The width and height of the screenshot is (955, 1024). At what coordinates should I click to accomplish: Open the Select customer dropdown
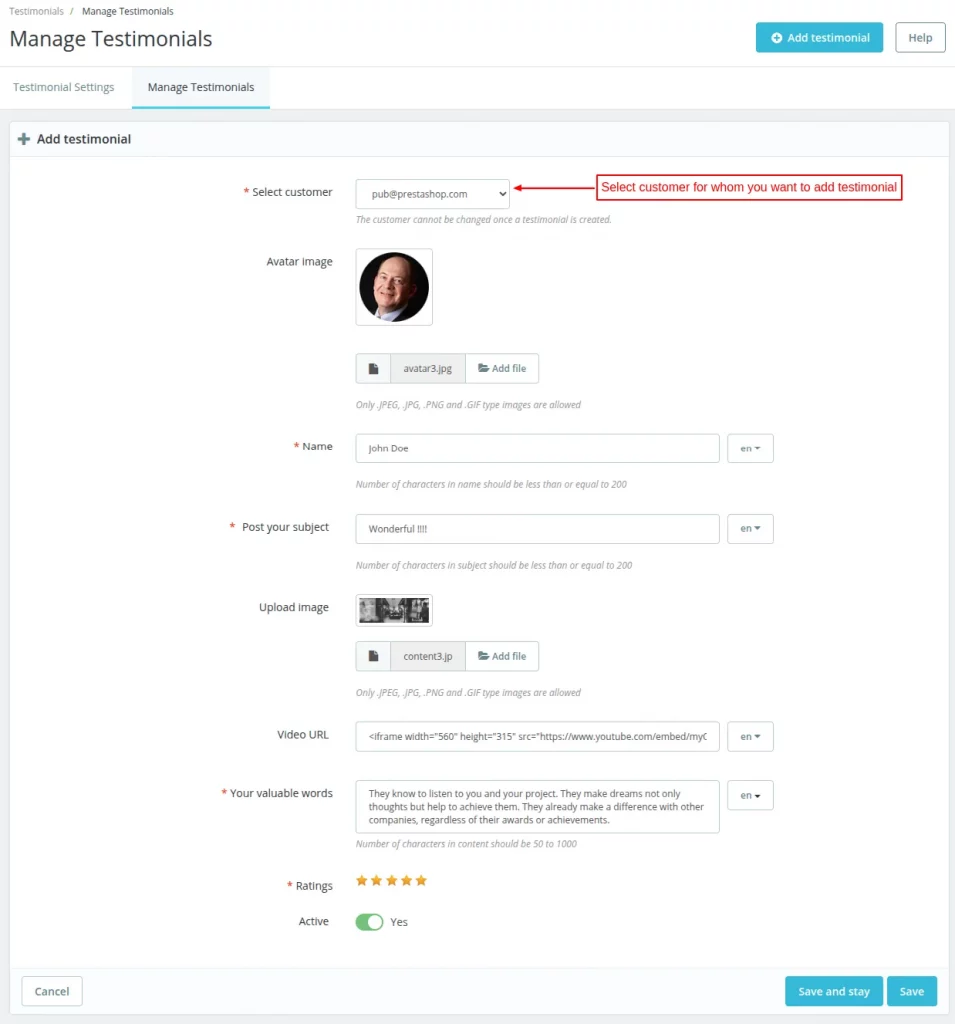click(x=432, y=194)
